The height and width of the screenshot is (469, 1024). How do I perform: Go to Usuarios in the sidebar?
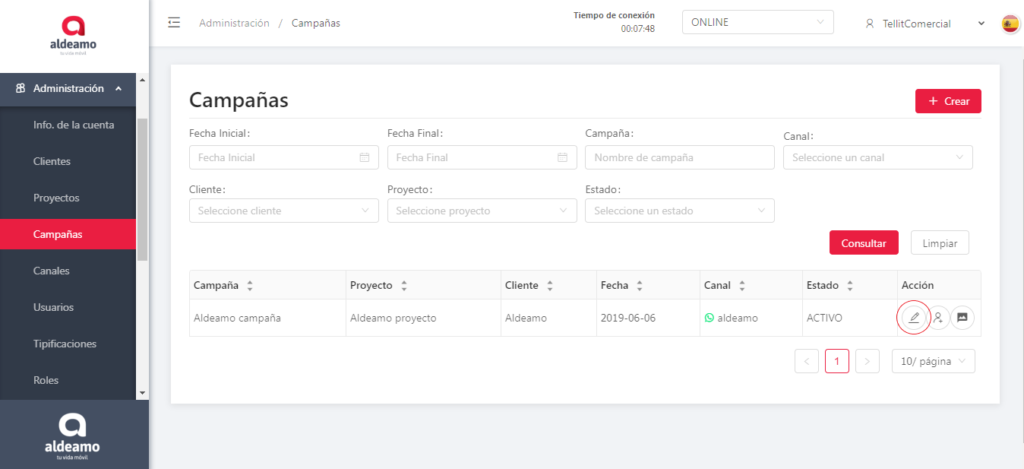[x=53, y=307]
